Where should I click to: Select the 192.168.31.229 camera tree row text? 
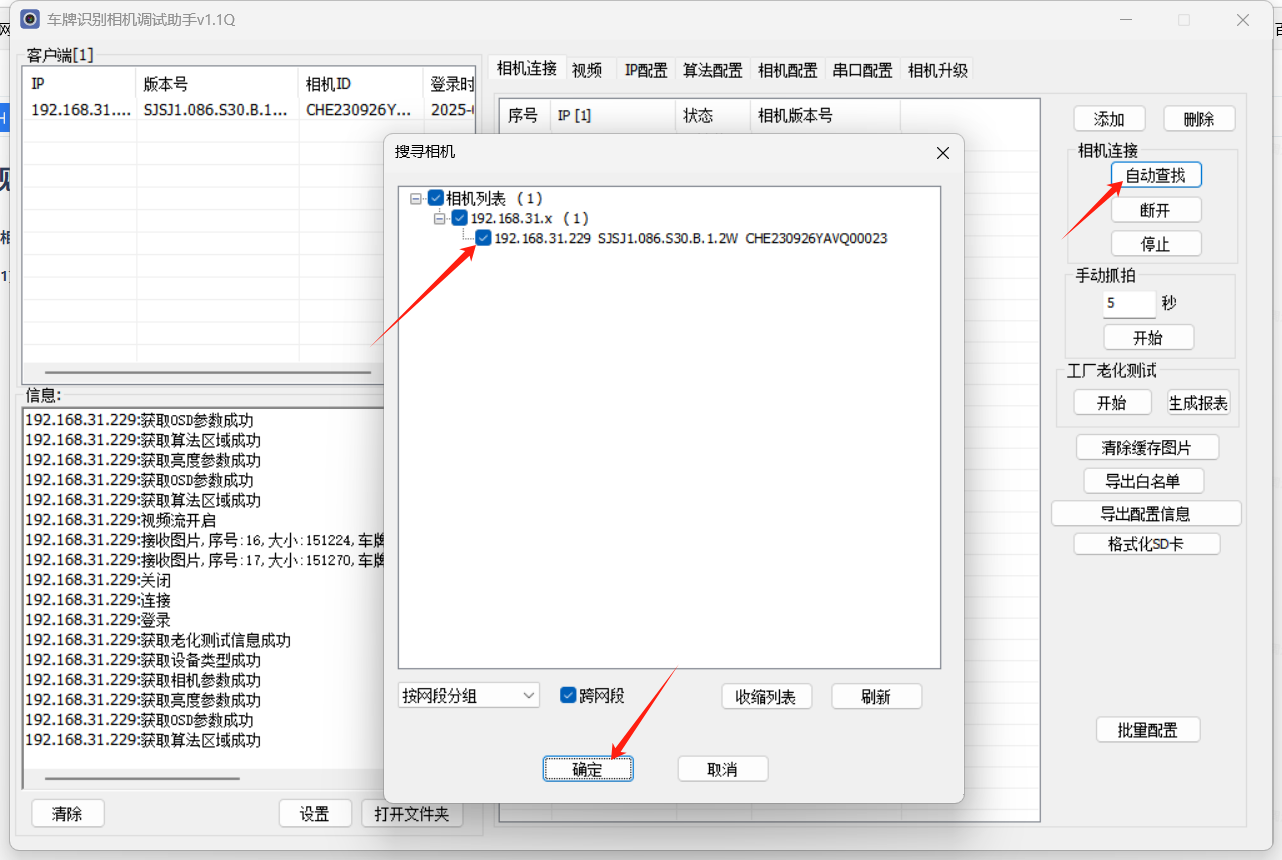(691, 238)
